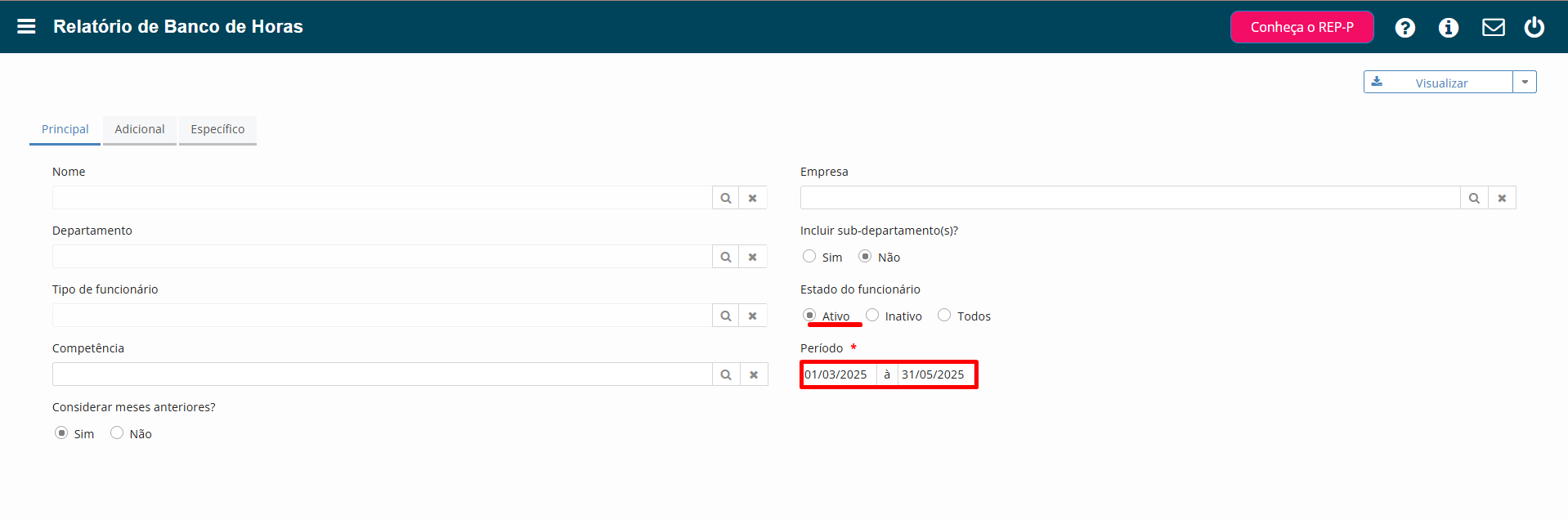Select Sim for incluir sub-departamento(s)
Image resolution: width=1568 pixels, height=520 pixels.
click(809, 256)
